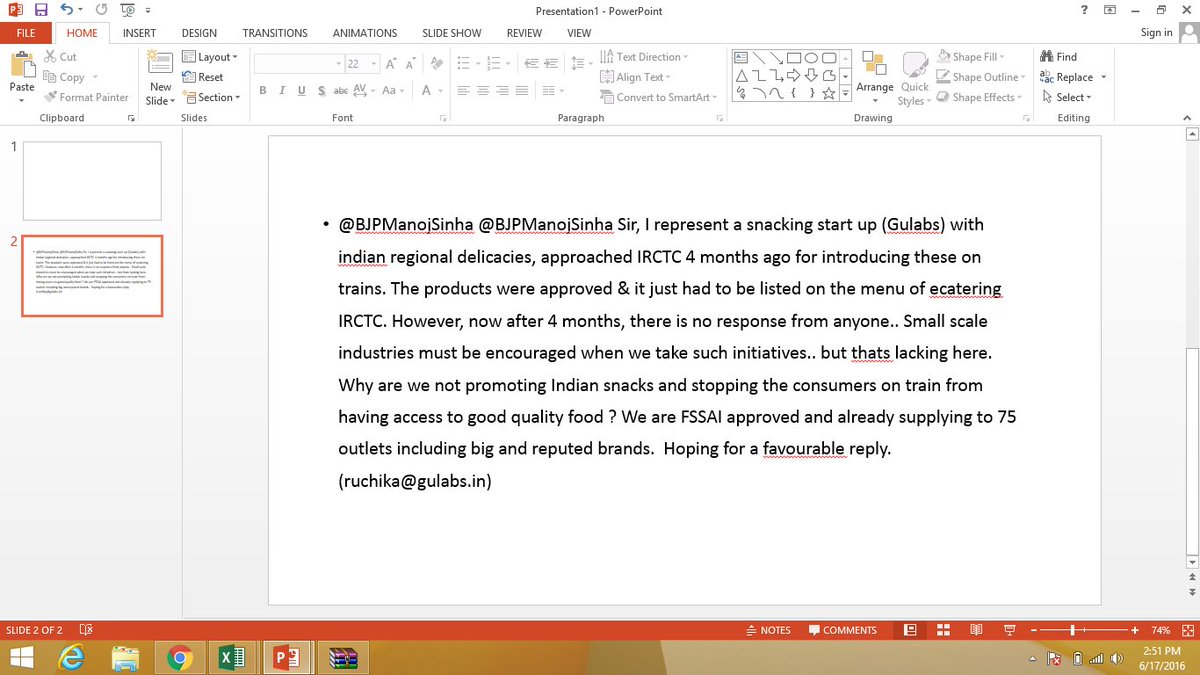Select the 5-point Star shape
The image size is (1200, 675).
(x=830, y=93)
